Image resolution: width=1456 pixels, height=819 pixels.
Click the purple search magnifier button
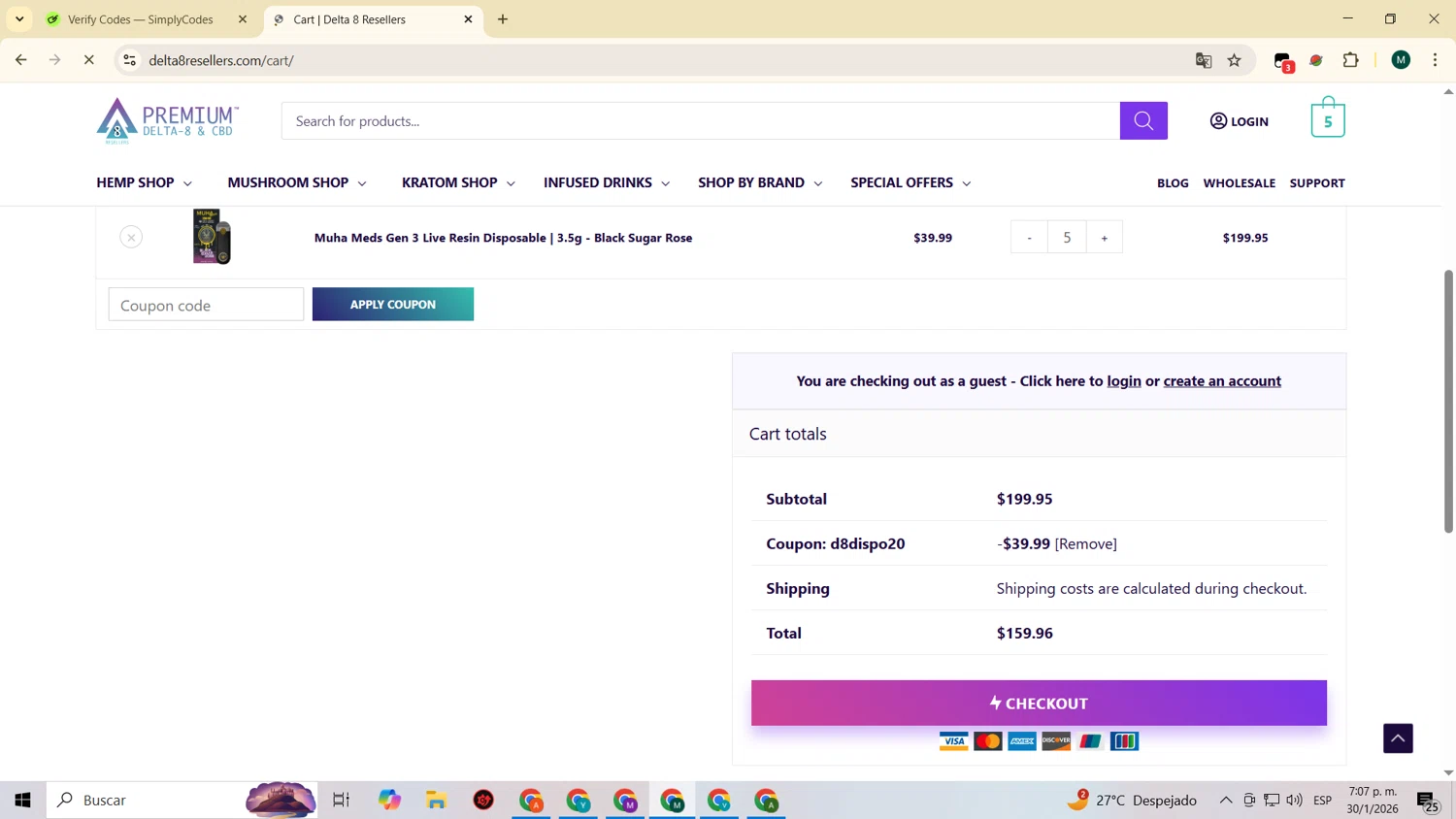(x=1143, y=121)
